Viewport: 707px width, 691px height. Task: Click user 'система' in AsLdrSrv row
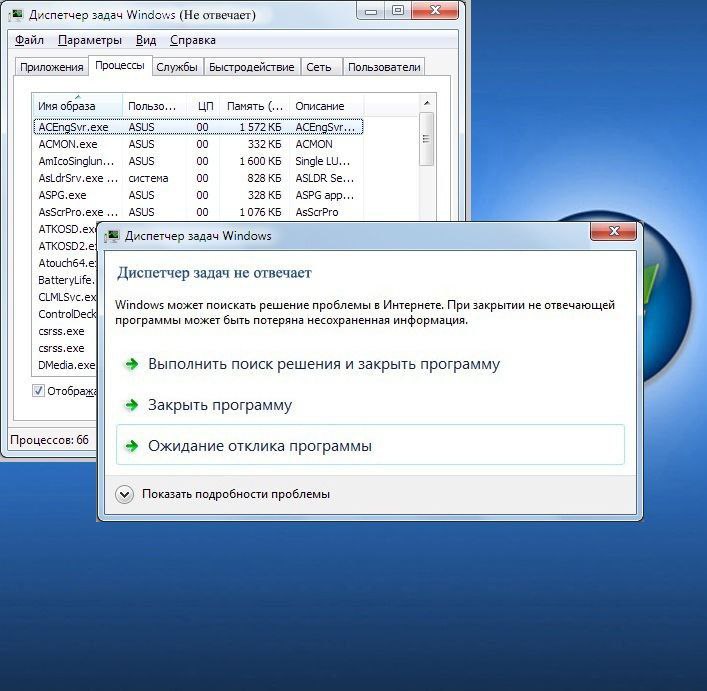pyautogui.click(x=148, y=178)
